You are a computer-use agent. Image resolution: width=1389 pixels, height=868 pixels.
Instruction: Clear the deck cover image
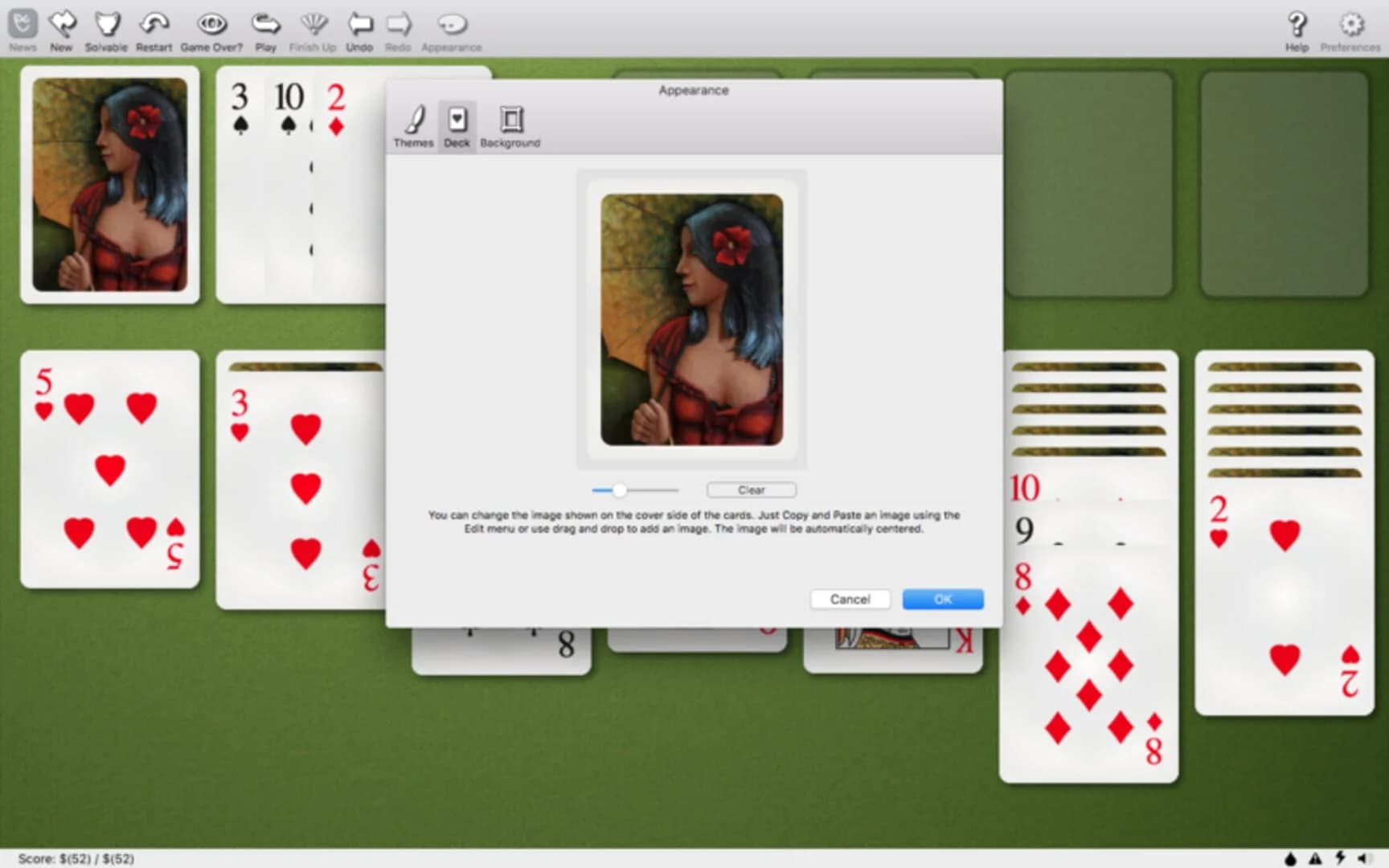point(751,489)
